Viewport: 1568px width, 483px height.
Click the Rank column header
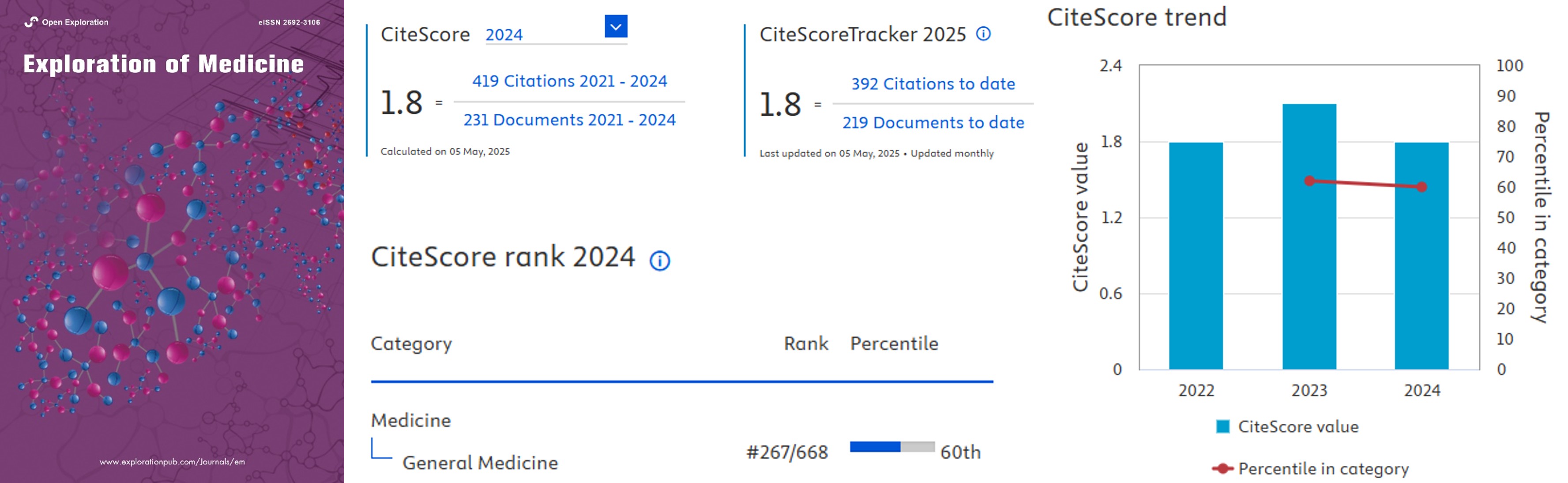point(806,343)
